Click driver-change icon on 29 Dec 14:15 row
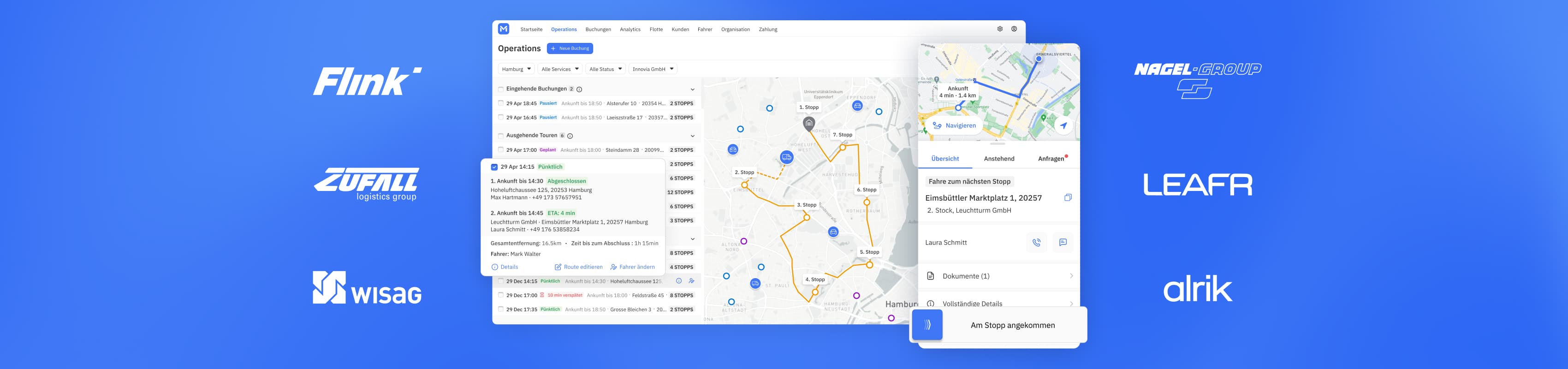 click(691, 281)
